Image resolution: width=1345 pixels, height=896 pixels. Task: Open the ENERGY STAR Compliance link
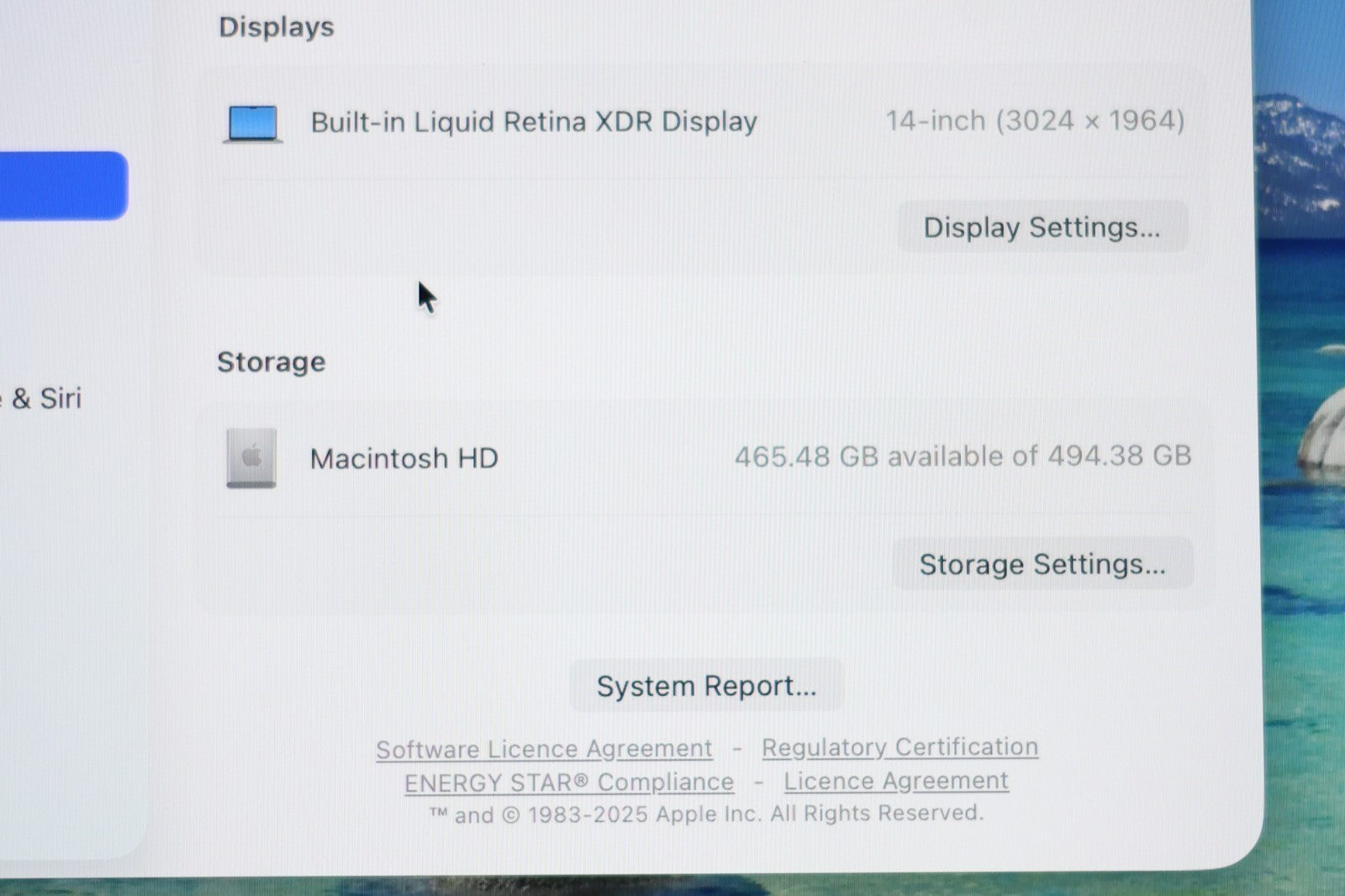[569, 783]
